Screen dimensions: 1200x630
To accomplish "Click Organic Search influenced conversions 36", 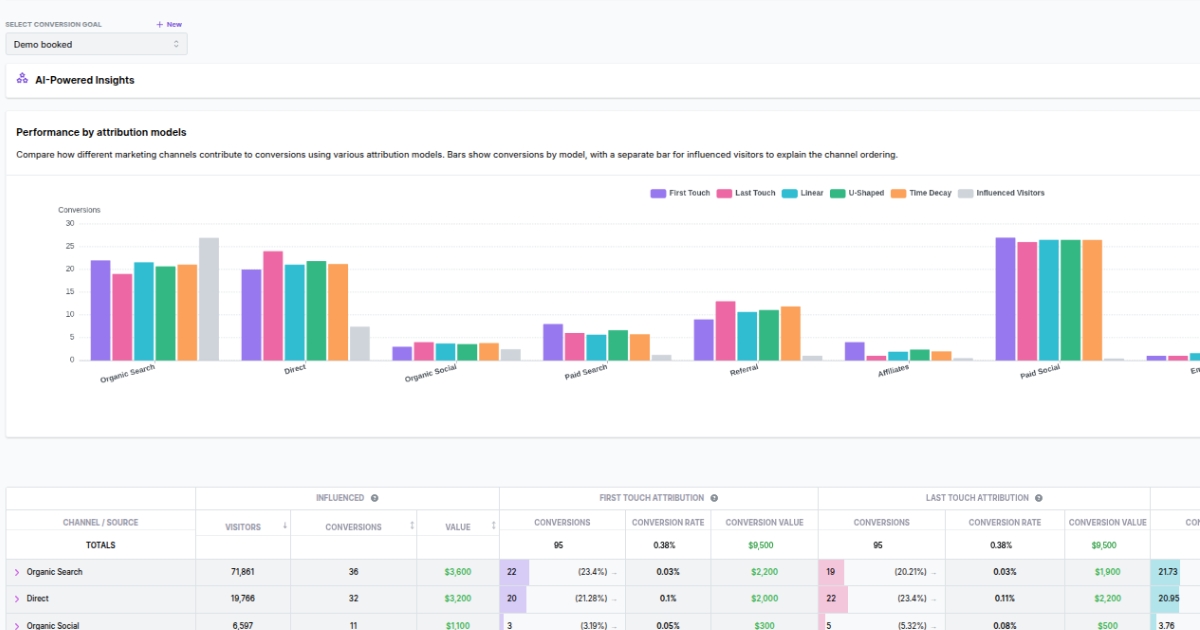I will 353,572.
